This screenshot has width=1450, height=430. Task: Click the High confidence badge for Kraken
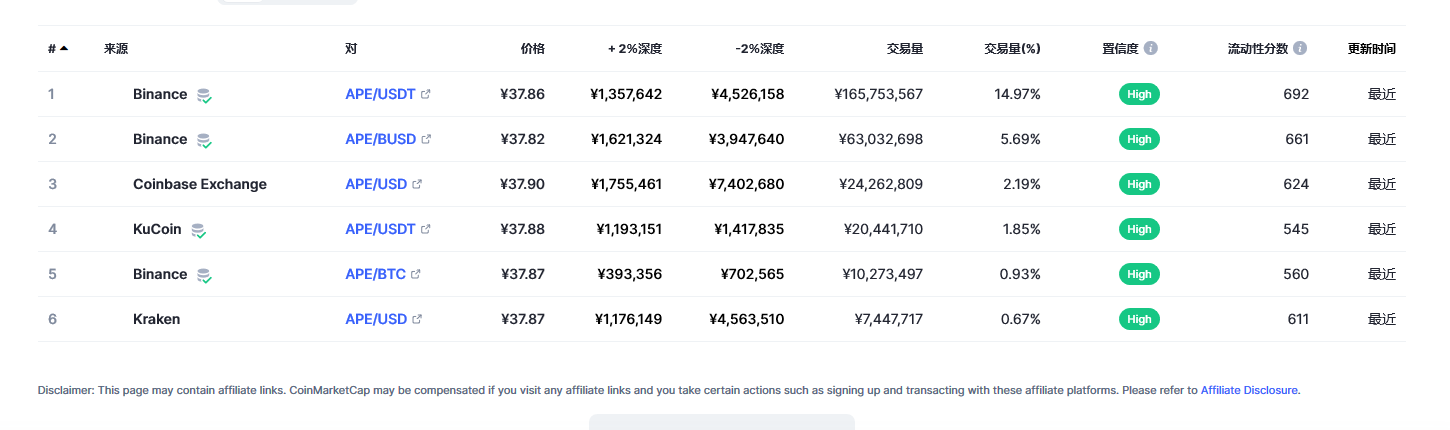[1139, 319]
